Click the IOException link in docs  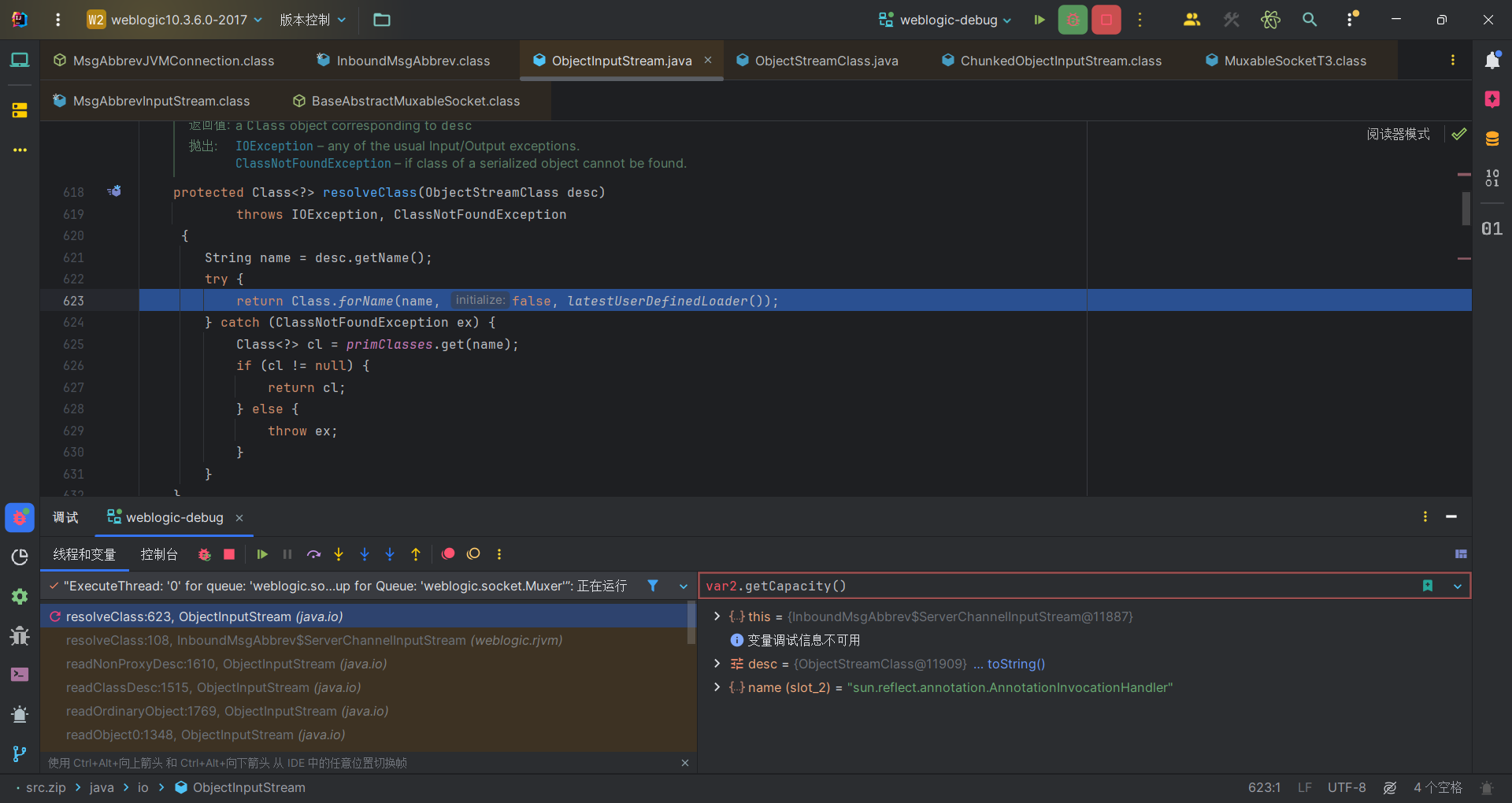click(274, 146)
